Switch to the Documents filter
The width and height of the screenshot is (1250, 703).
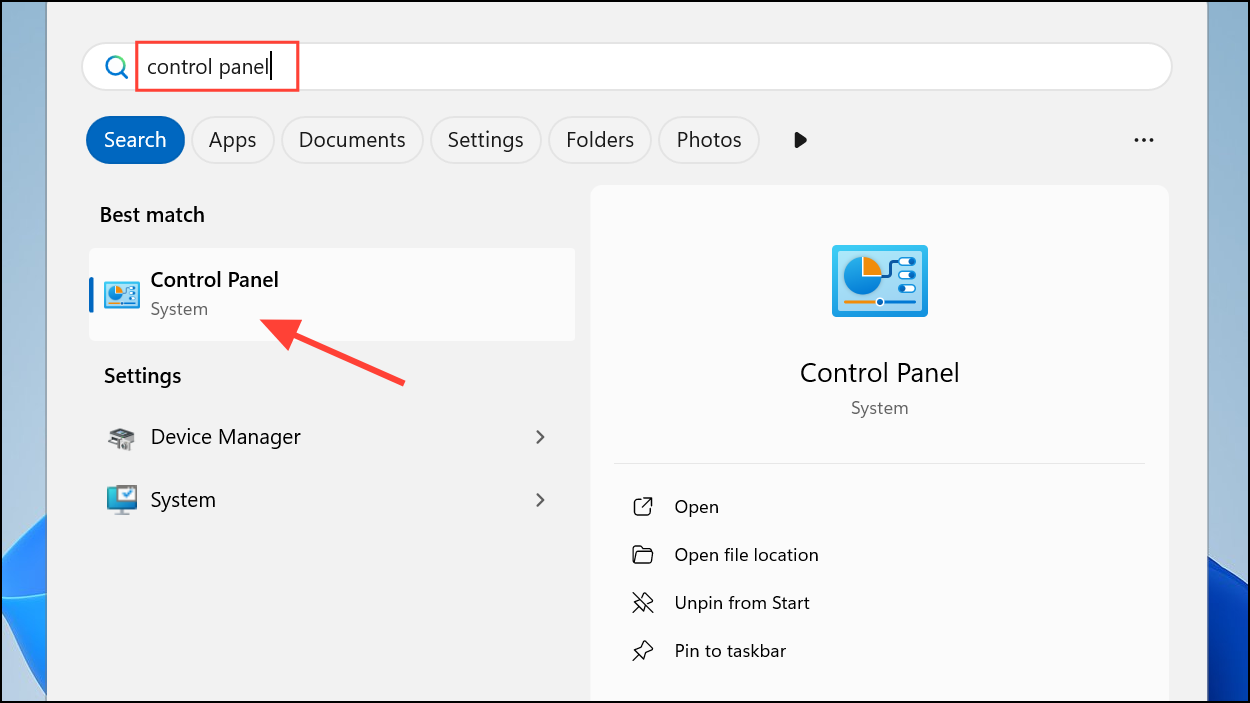click(x=352, y=140)
